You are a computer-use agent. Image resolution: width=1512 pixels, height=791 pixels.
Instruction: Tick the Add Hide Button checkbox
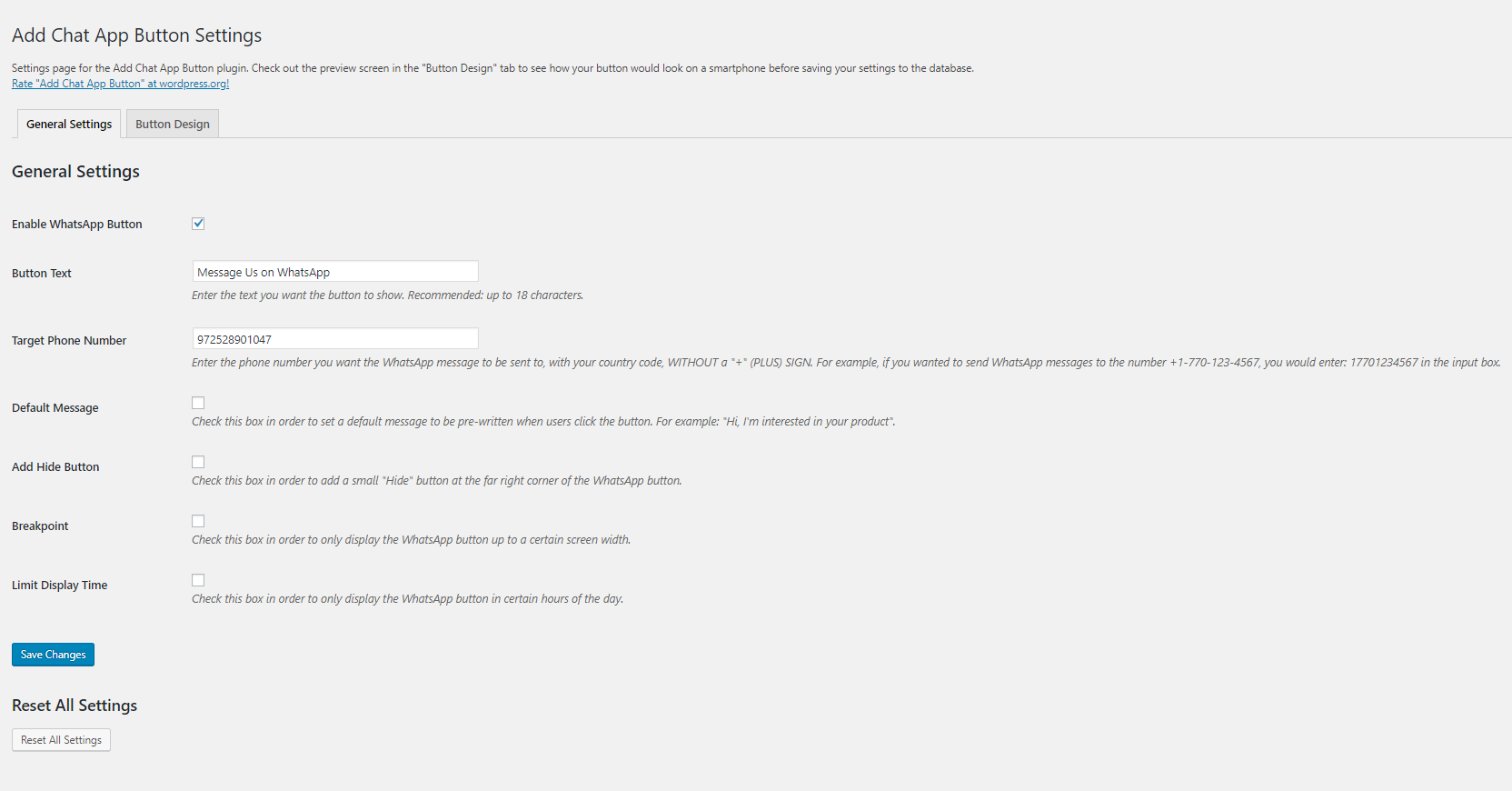tap(198, 462)
